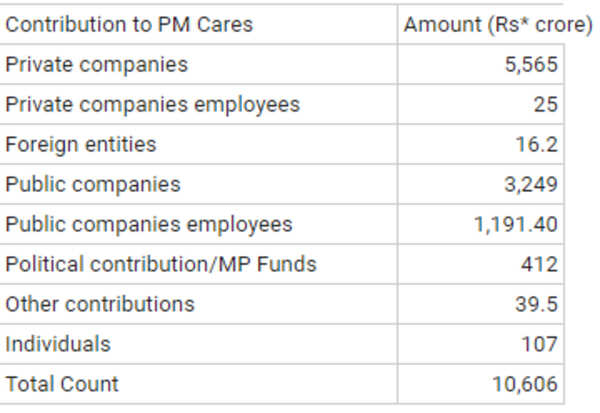The height and width of the screenshot is (413, 600).
Task: Click the 'Other contributions' row label
Action: pos(100,304)
